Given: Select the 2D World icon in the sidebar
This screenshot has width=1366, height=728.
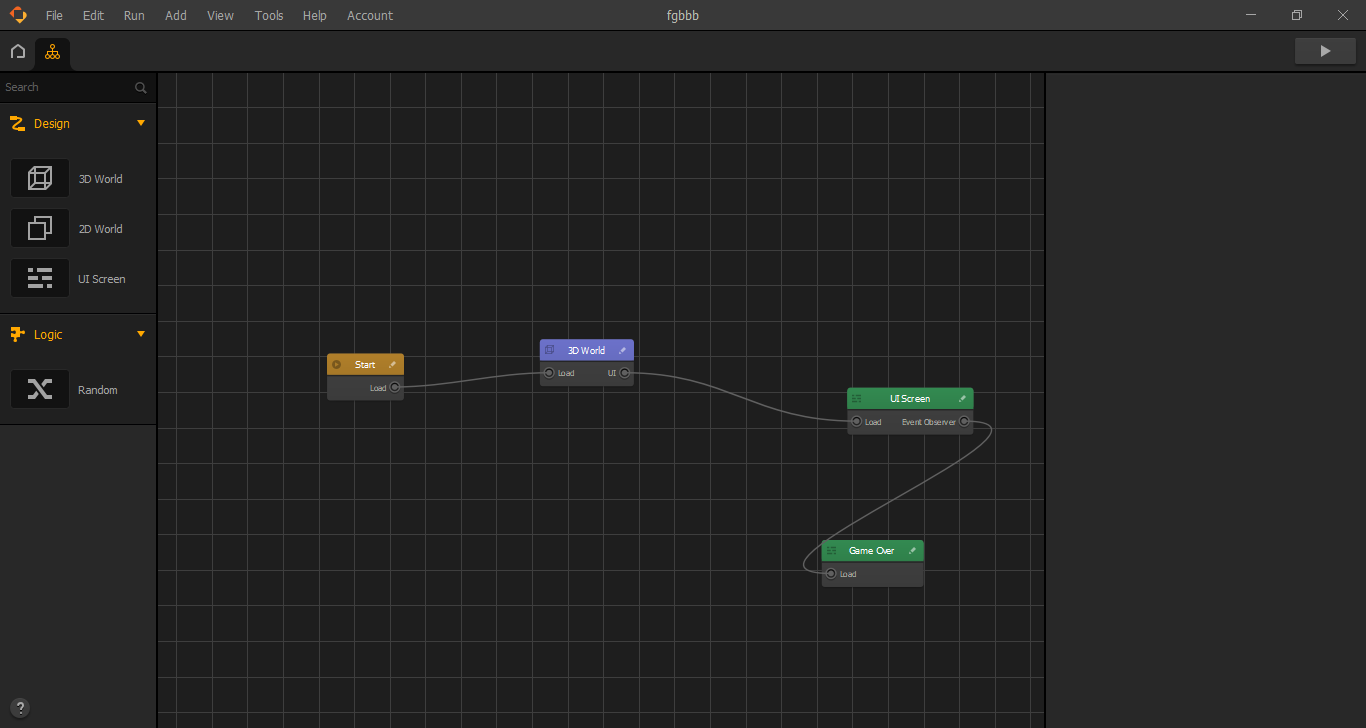Looking at the screenshot, I should click(40, 228).
